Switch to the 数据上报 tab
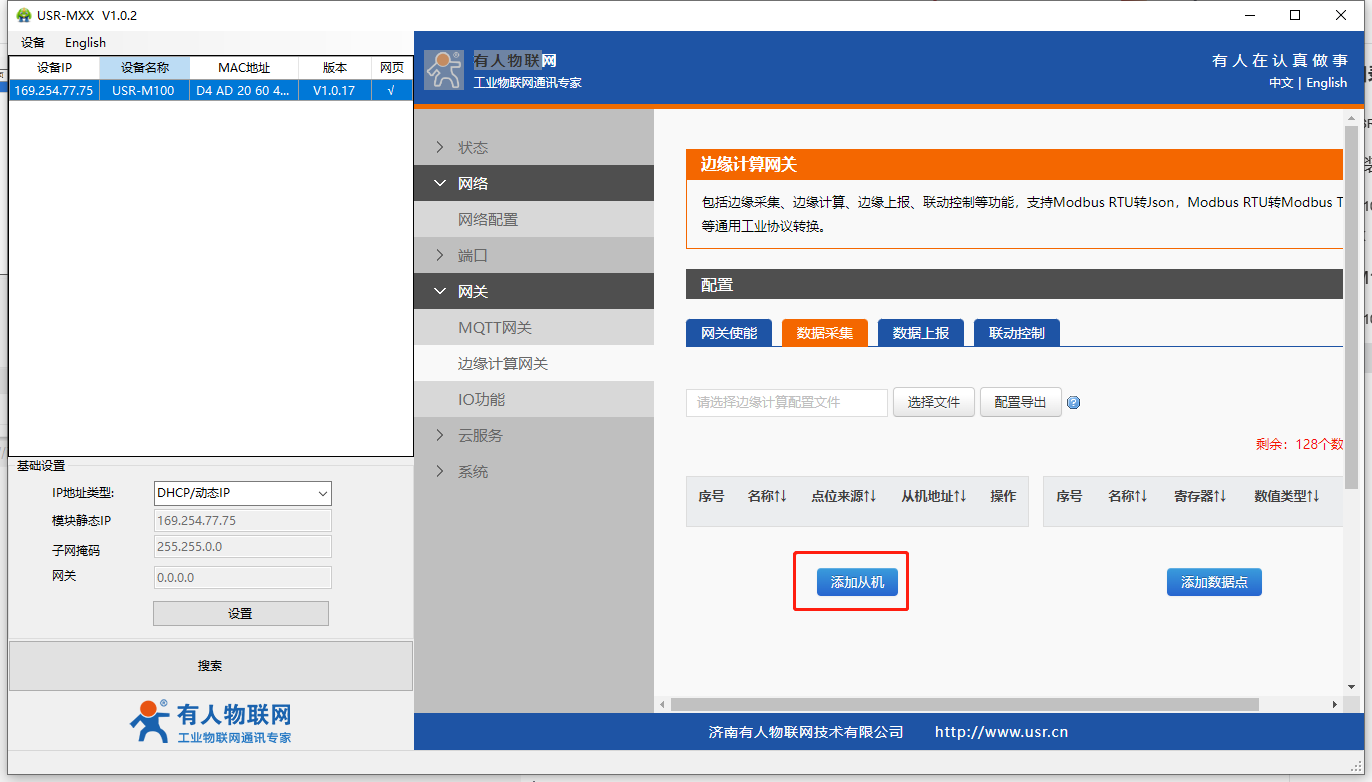1372x782 pixels. coord(921,333)
